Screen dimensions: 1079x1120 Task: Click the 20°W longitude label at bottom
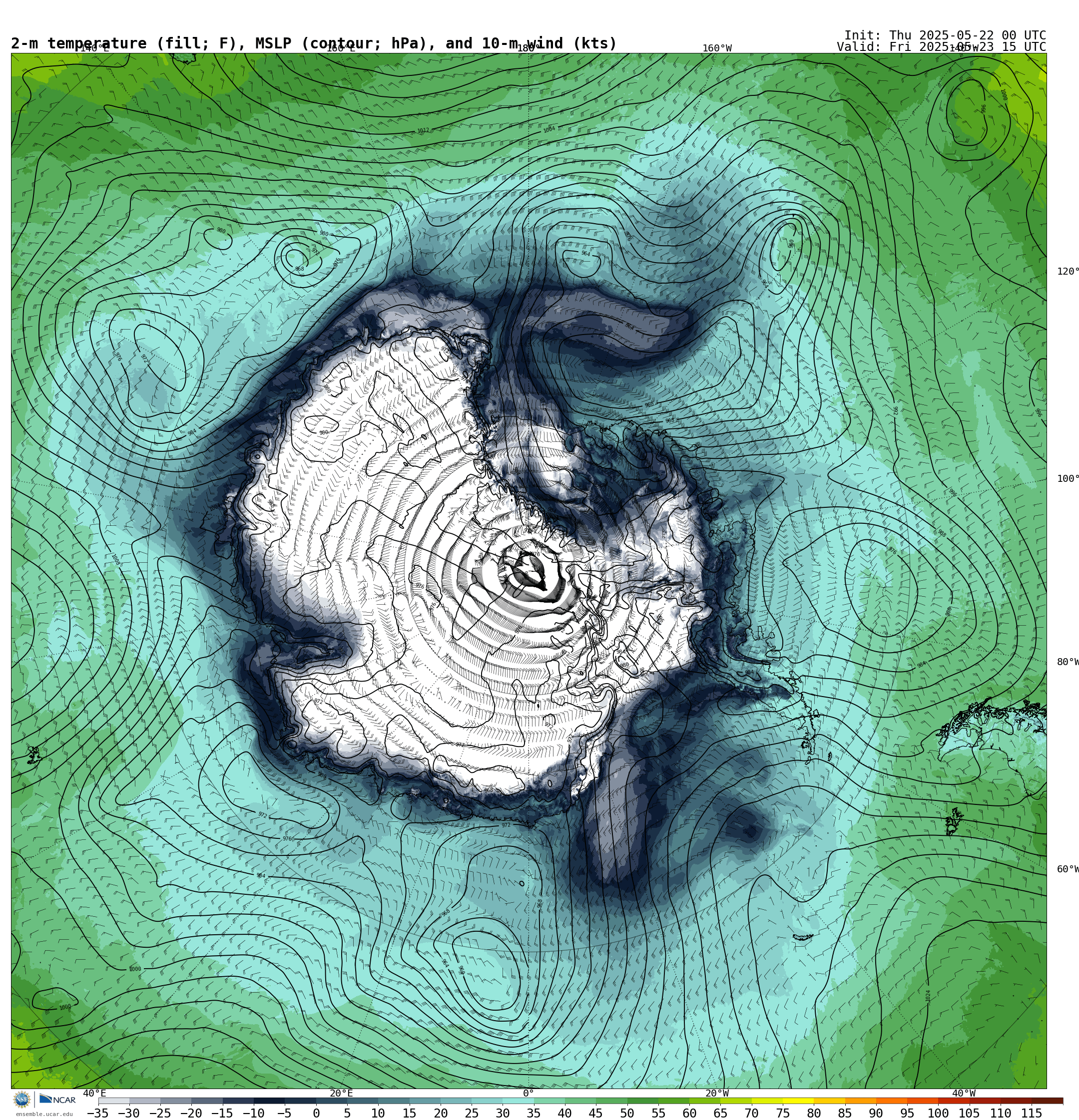click(x=717, y=1093)
